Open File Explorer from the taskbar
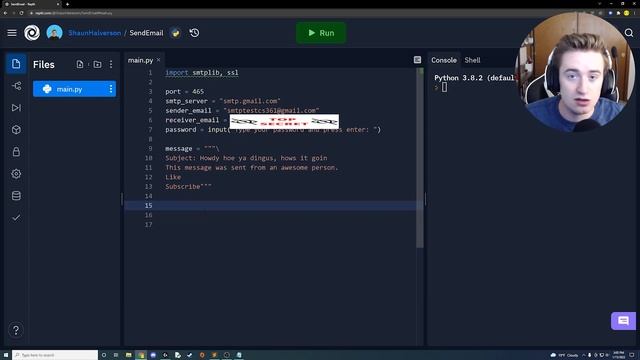This screenshot has width=640, height=360. pyautogui.click(x=129, y=355)
